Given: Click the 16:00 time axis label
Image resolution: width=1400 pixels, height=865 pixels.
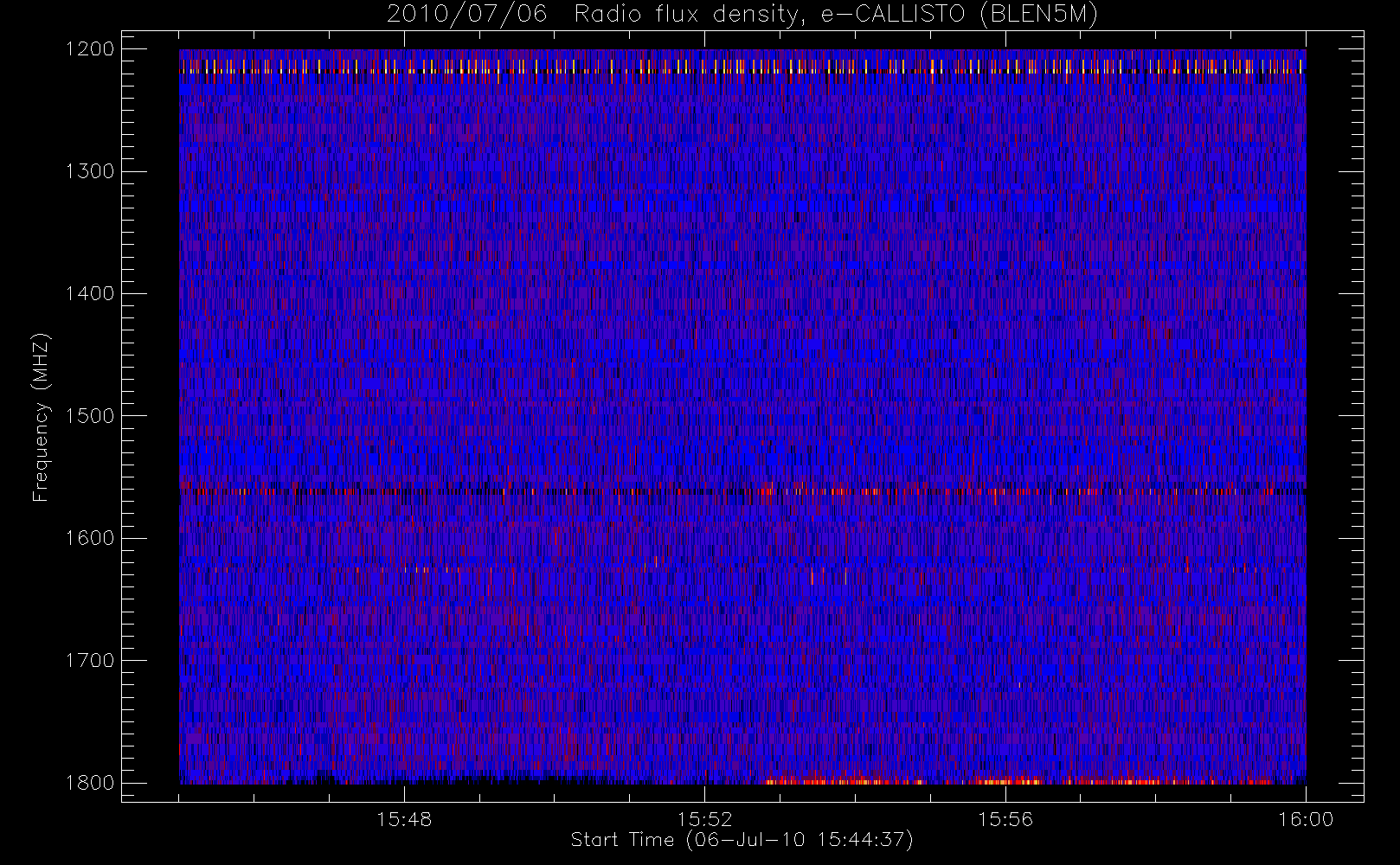Looking at the screenshot, I should tap(1306, 819).
